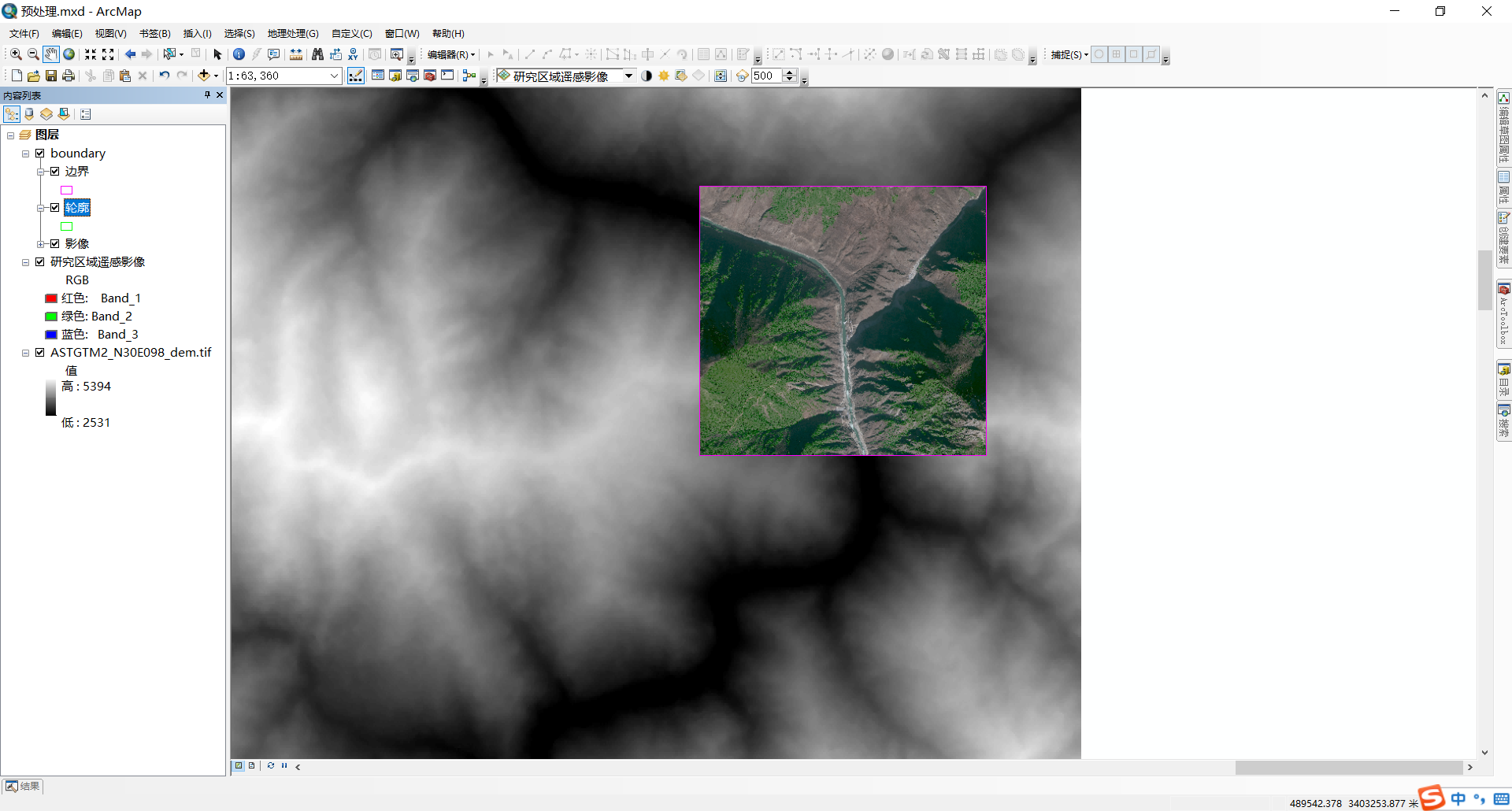Click in the 500 value input field

tap(767, 76)
